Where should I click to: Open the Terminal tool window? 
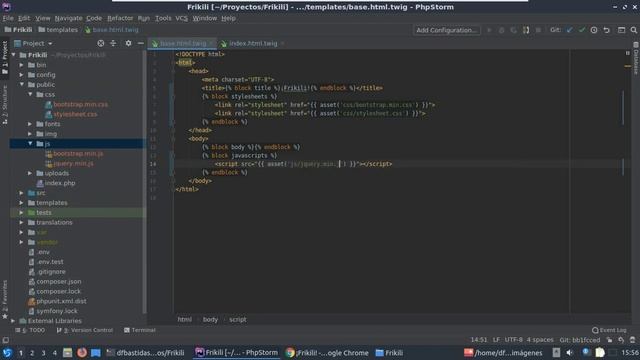point(140,330)
